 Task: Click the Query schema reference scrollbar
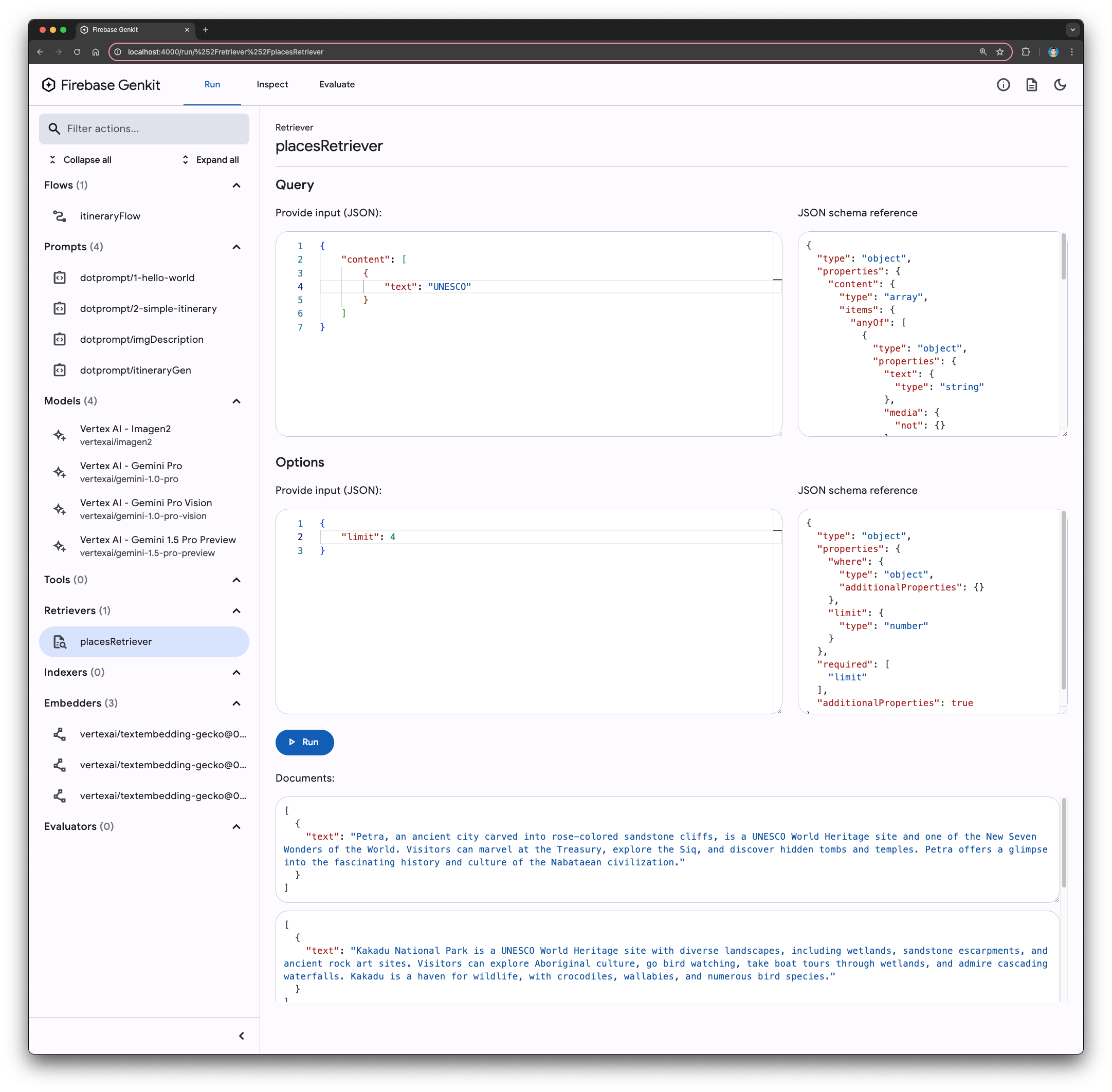(1063, 257)
